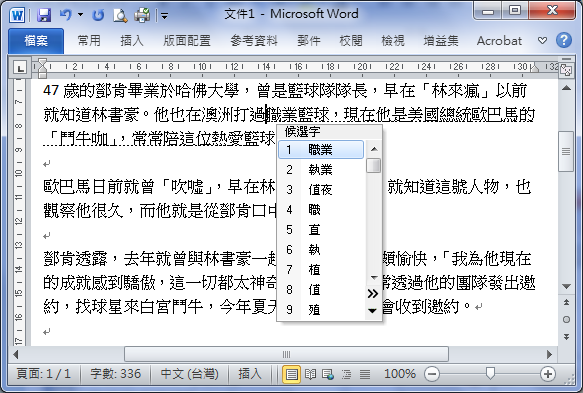Open the select browse object button
The width and height of the screenshot is (583, 393).
(x=566, y=319)
